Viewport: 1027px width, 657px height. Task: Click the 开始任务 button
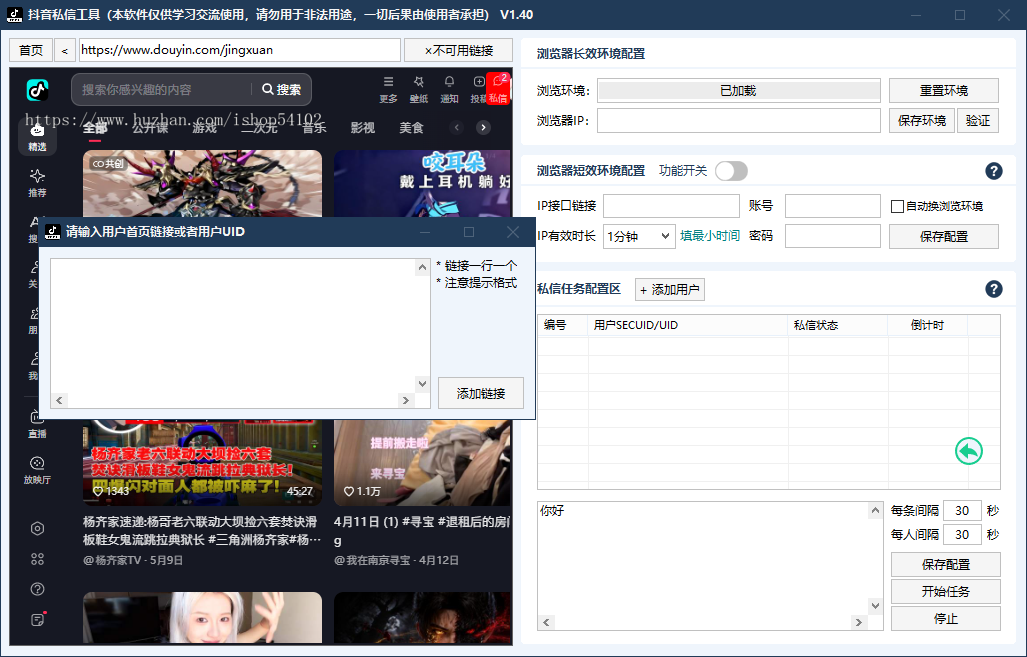point(946,591)
